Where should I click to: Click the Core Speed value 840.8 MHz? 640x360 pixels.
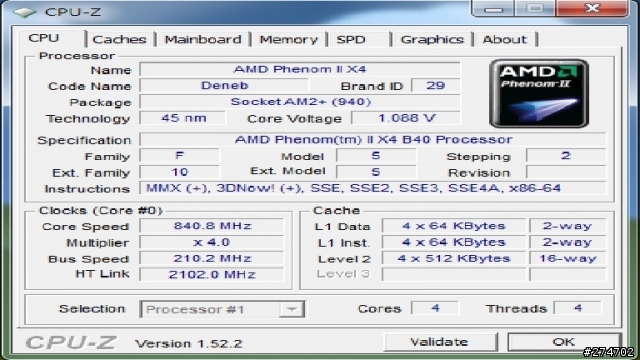point(212,226)
